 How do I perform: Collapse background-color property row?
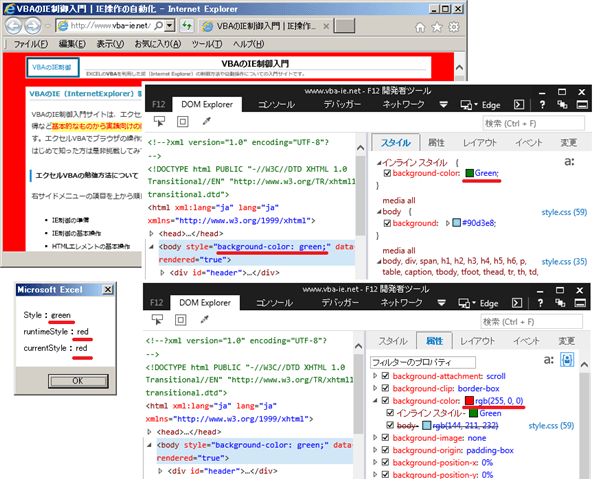[x=375, y=401]
